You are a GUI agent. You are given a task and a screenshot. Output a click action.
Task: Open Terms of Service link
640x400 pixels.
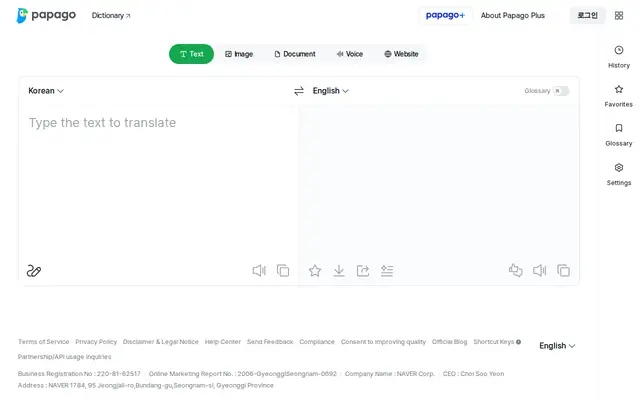(43, 342)
